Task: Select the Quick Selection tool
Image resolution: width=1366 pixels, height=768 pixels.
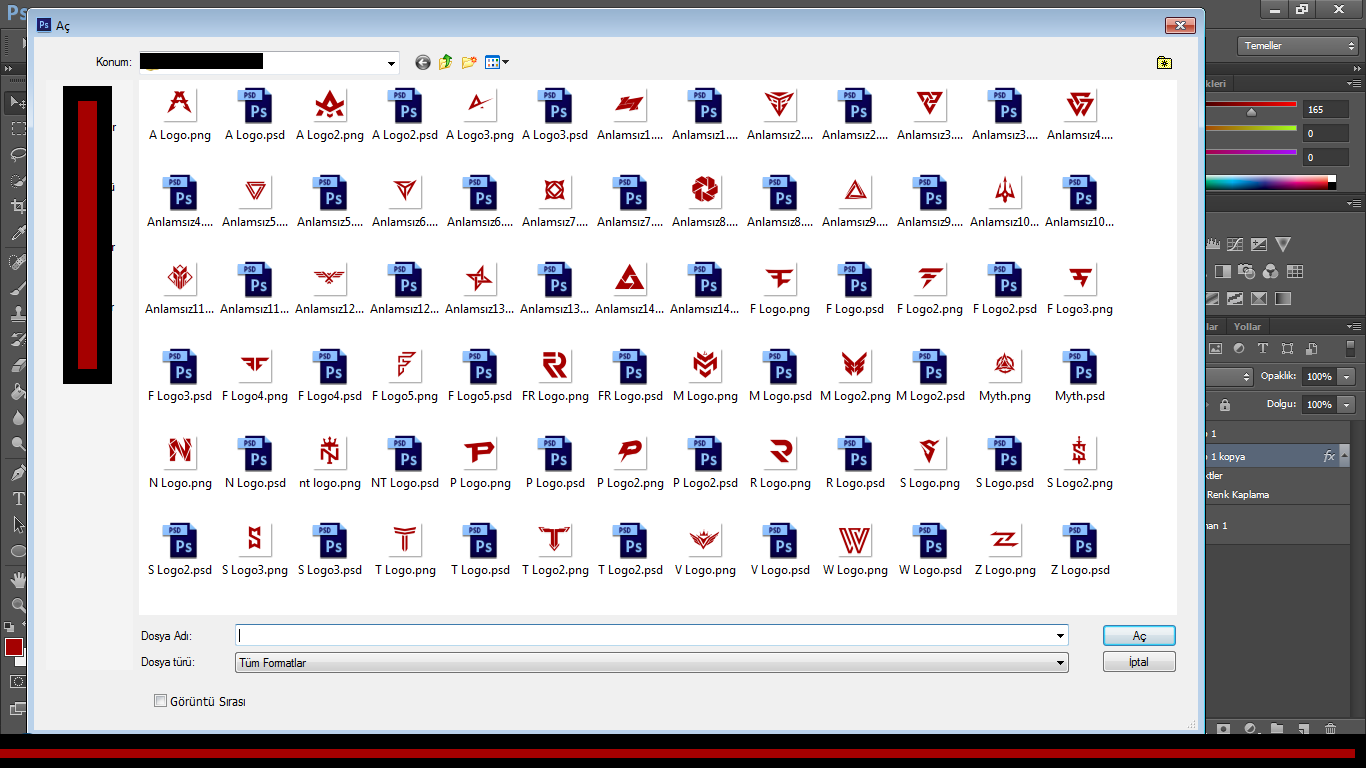Action: click(17, 181)
